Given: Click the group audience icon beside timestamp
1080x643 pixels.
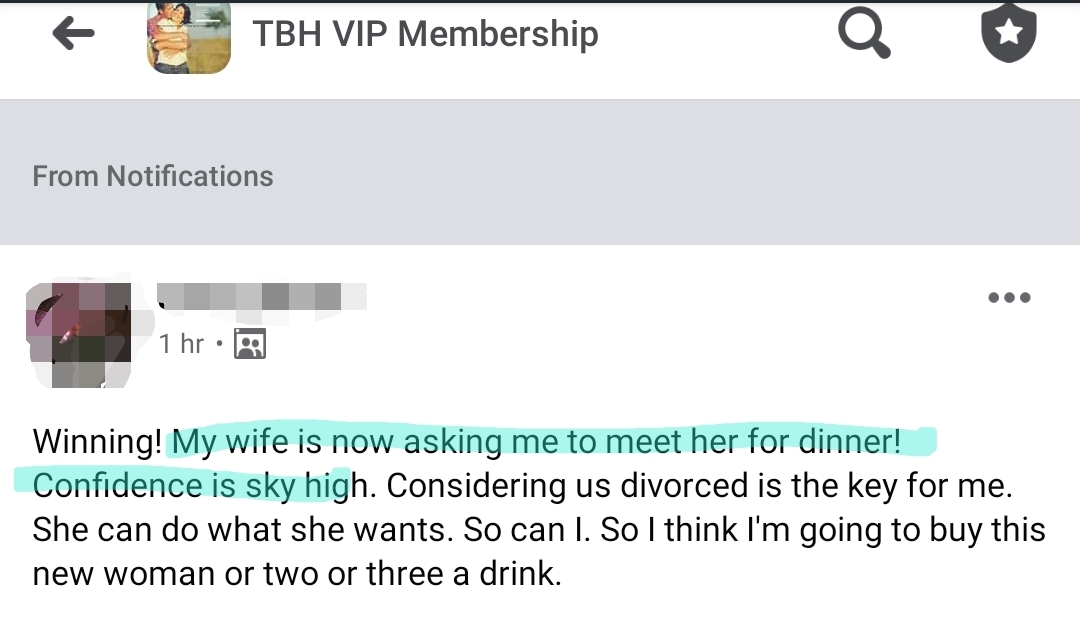Looking at the screenshot, I should [249, 345].
